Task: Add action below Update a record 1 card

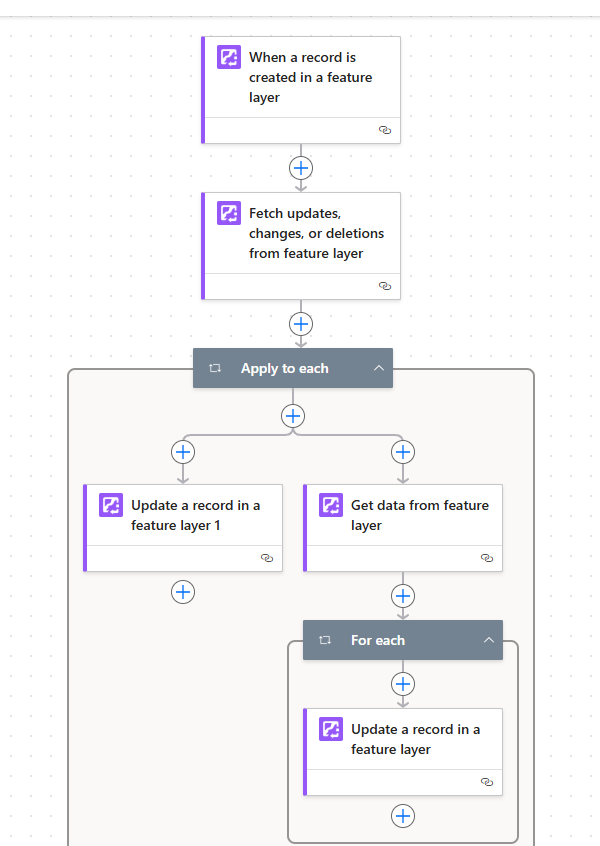Action: pyautogui.click(x=183, y=592)
